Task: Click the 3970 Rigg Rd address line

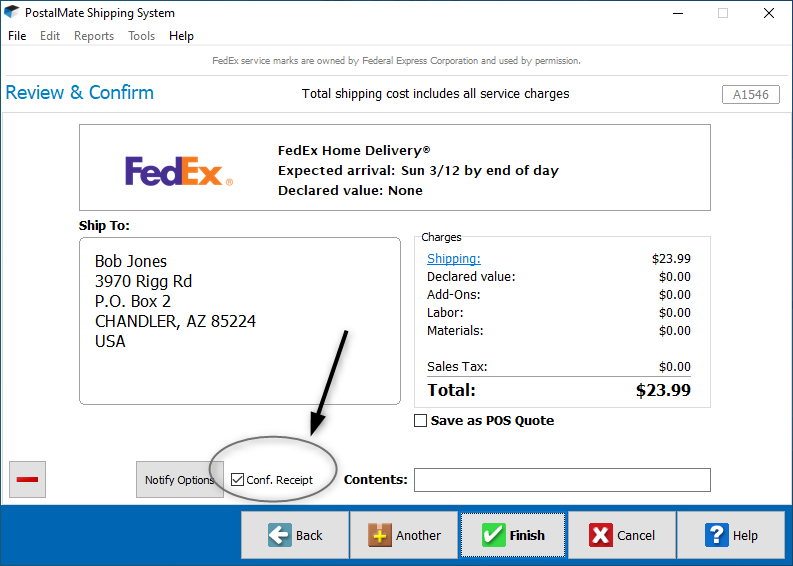Action: [x=143, y=281]
